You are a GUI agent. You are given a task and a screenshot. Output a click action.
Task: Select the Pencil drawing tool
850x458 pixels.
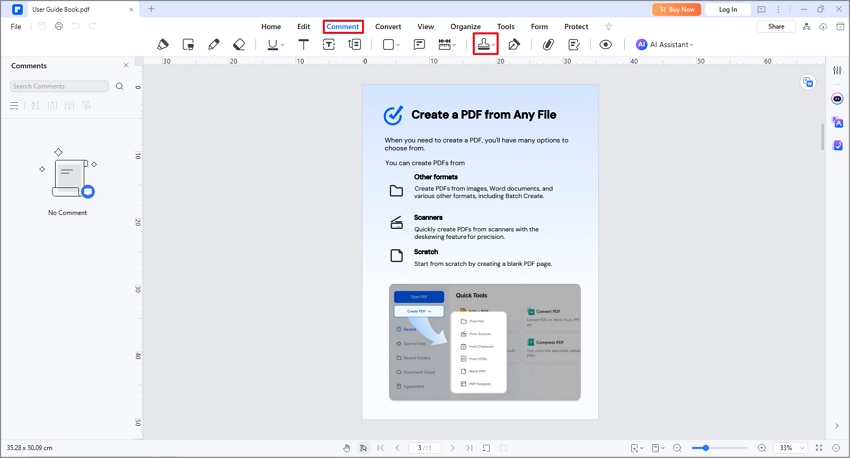(x=214, y=44)
